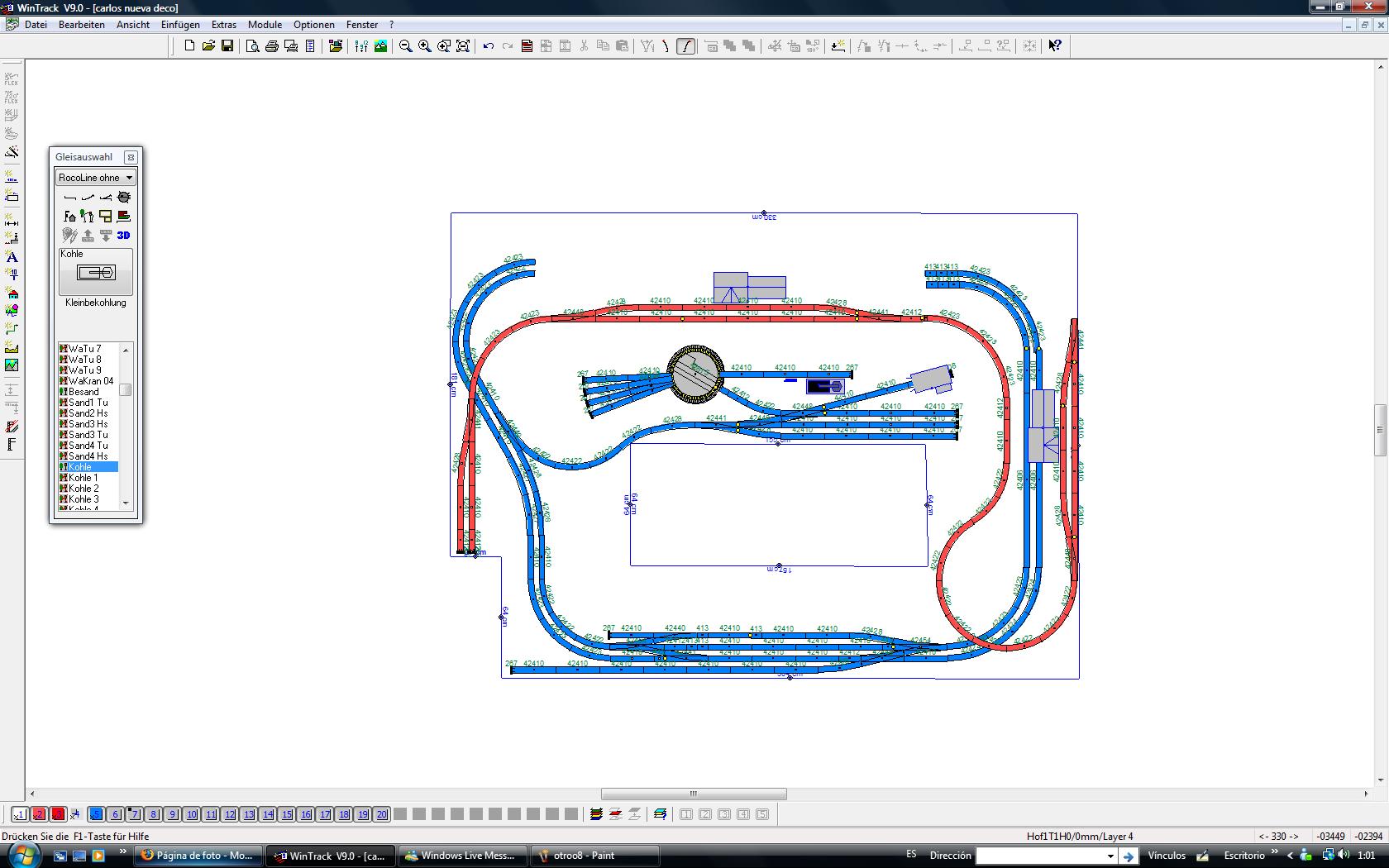Toggle layer 7 button
Viewport: 1389px width, 868px height.
coord(135,814)
